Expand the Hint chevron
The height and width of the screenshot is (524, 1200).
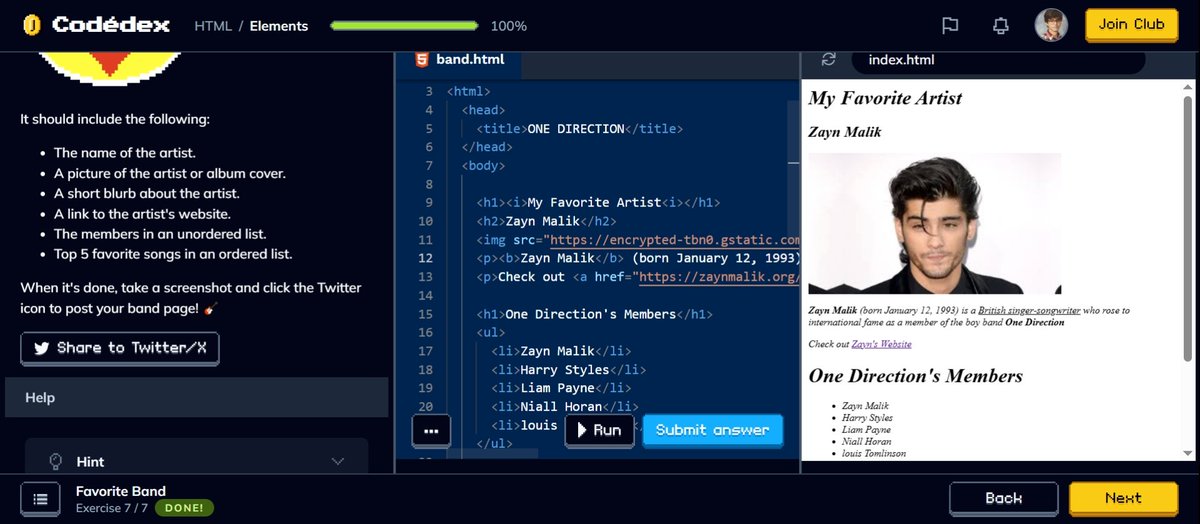(337, 462)
